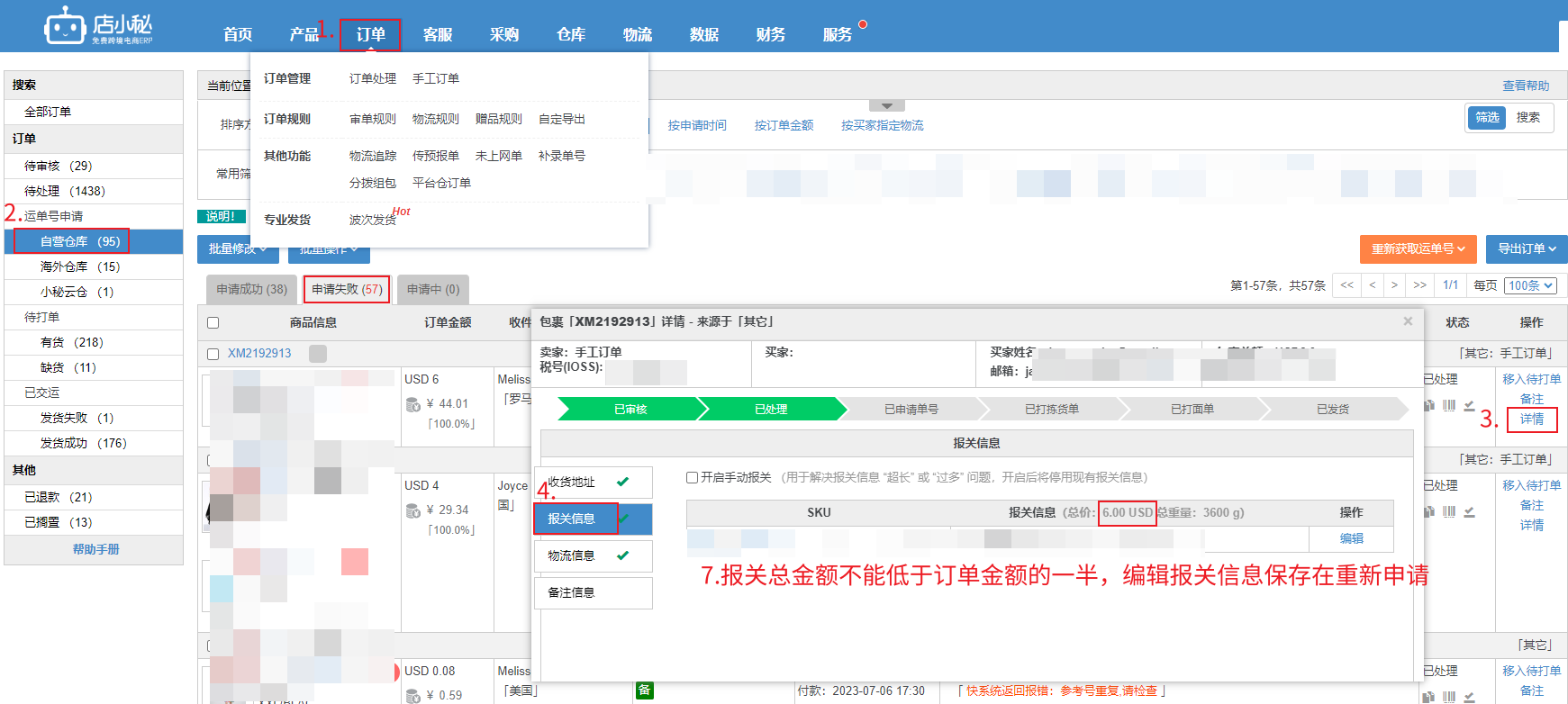Select 海外仓库 (15) in sidebar
1568x704 pixels.
click(94, 266)
